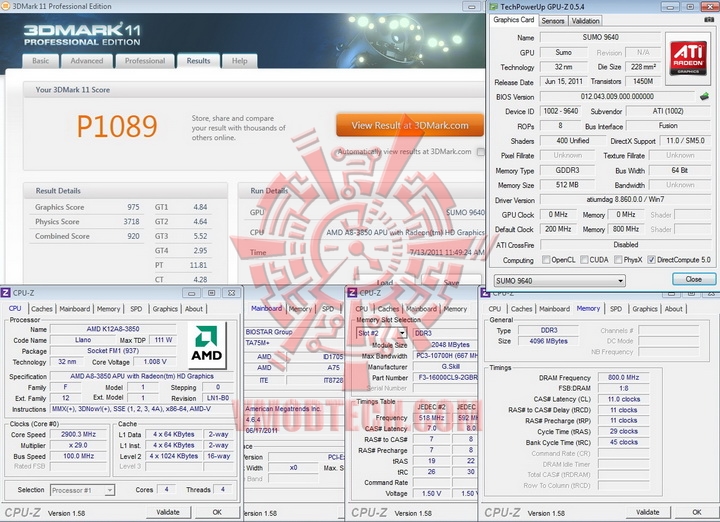
Task: Click the Combined Score value 920
Action: [133, 236]
